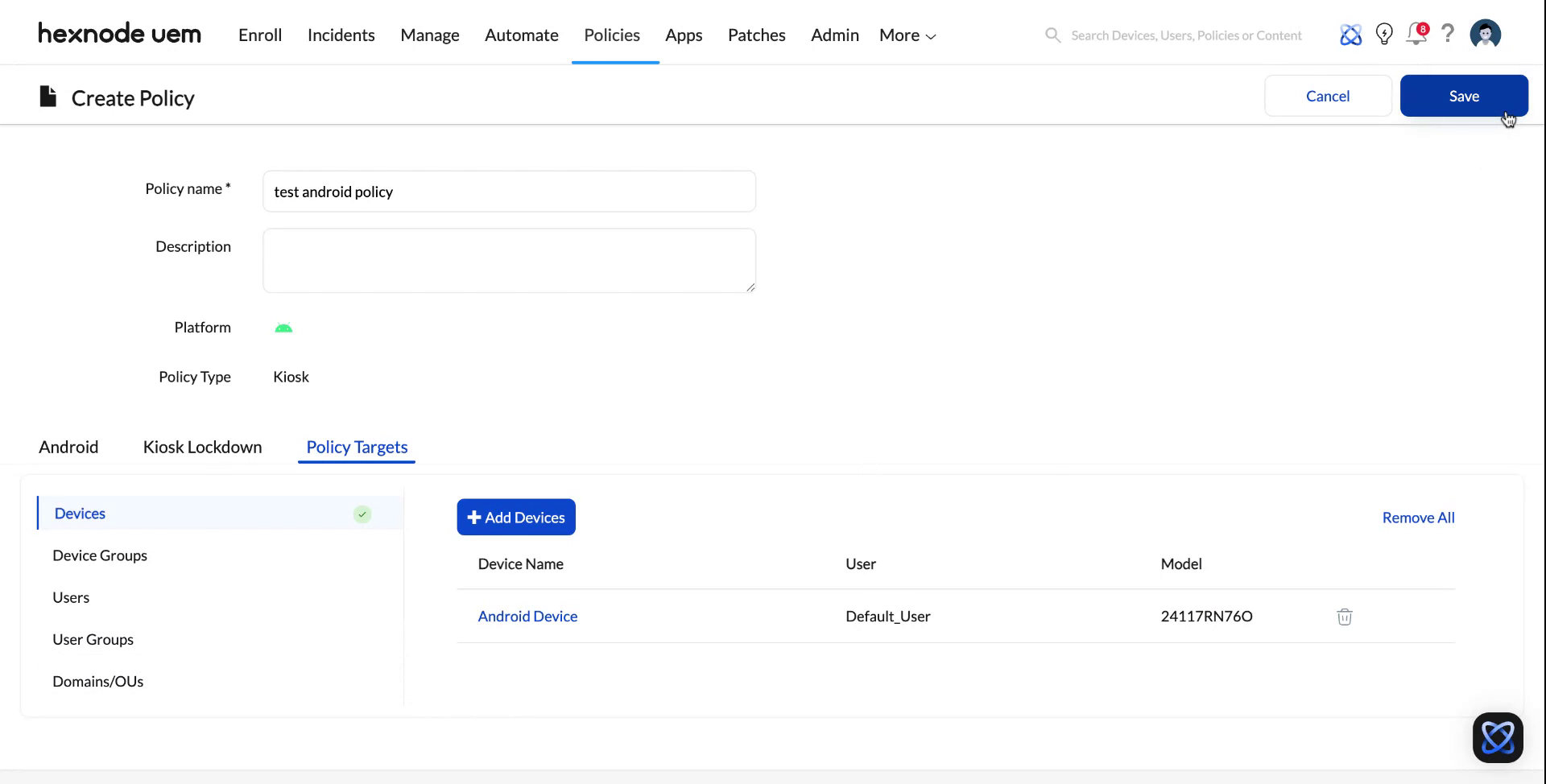Select the Devices target category

tap(80, 513)
